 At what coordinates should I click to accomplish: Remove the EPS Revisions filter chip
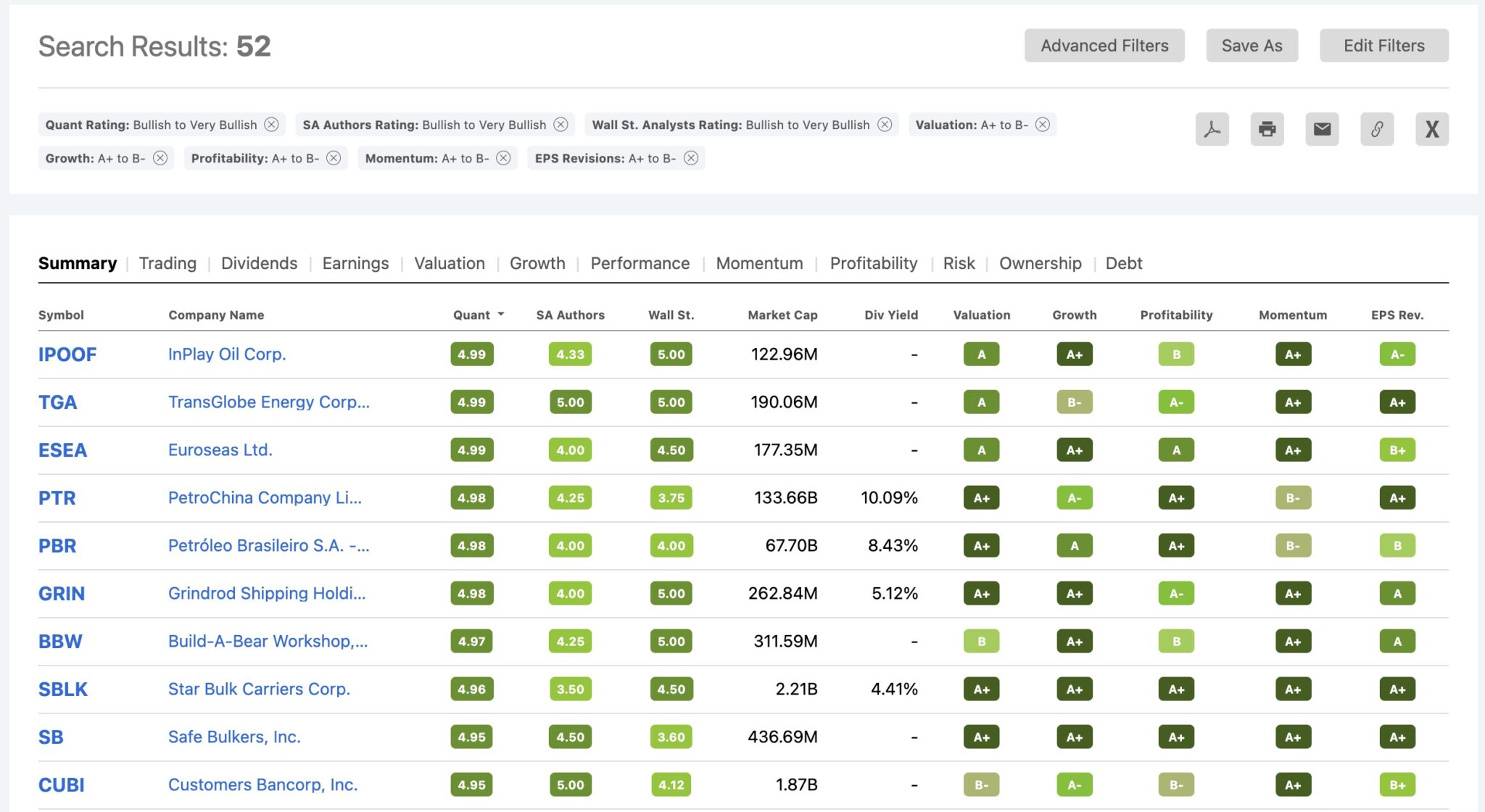691,158
